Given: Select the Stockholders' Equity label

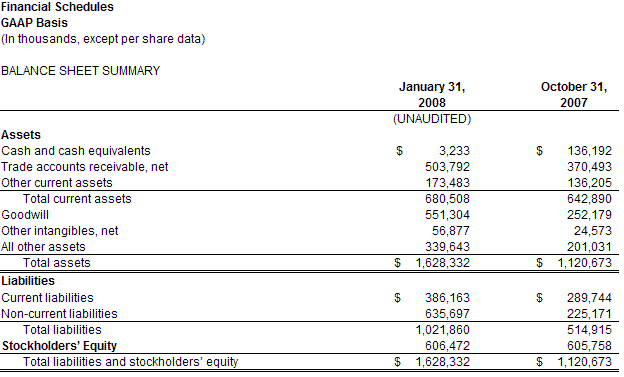Looking at the screenshot, I should [59, 346].
